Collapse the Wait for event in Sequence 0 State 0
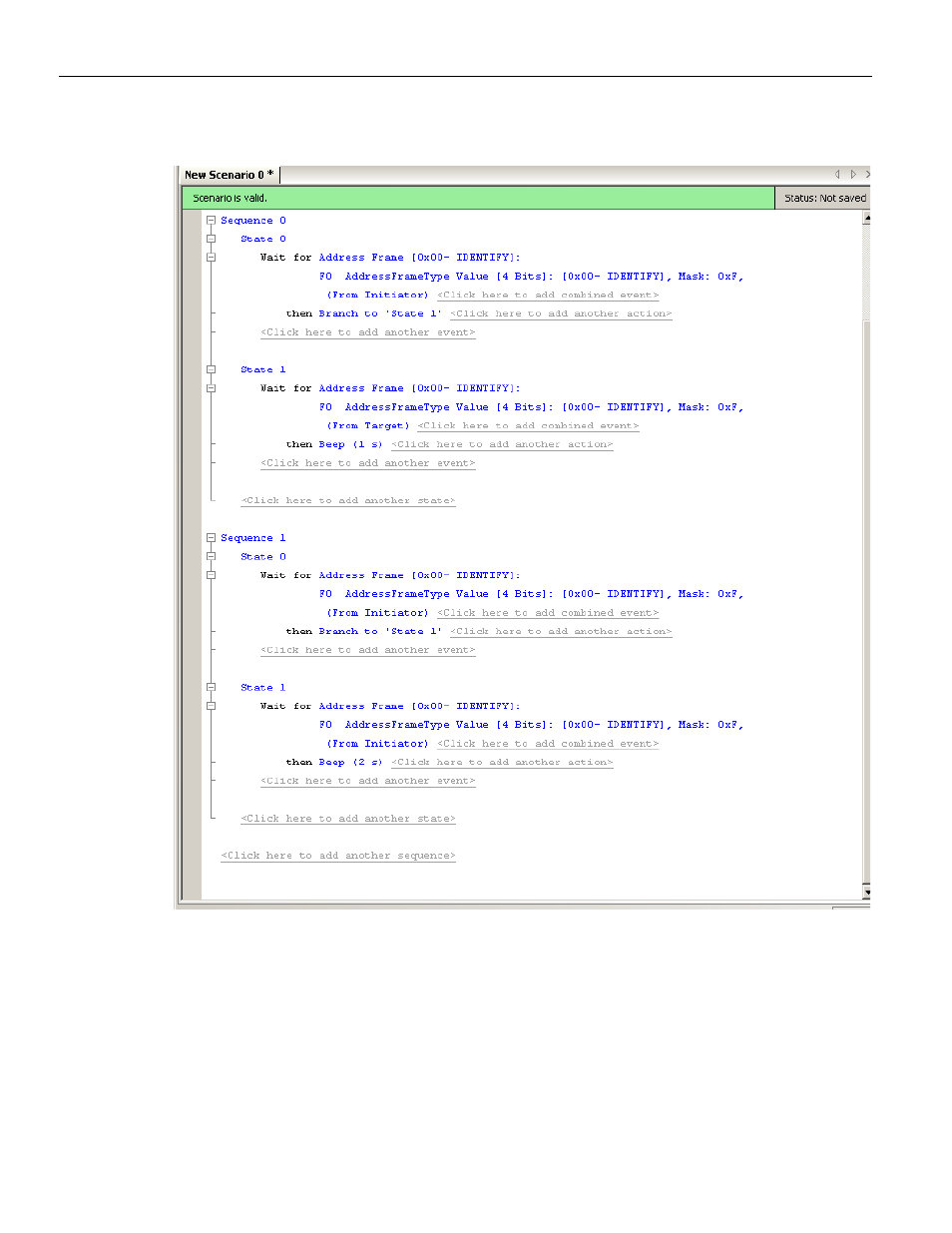Screen dimensions: 952x1233 point(212,258)
